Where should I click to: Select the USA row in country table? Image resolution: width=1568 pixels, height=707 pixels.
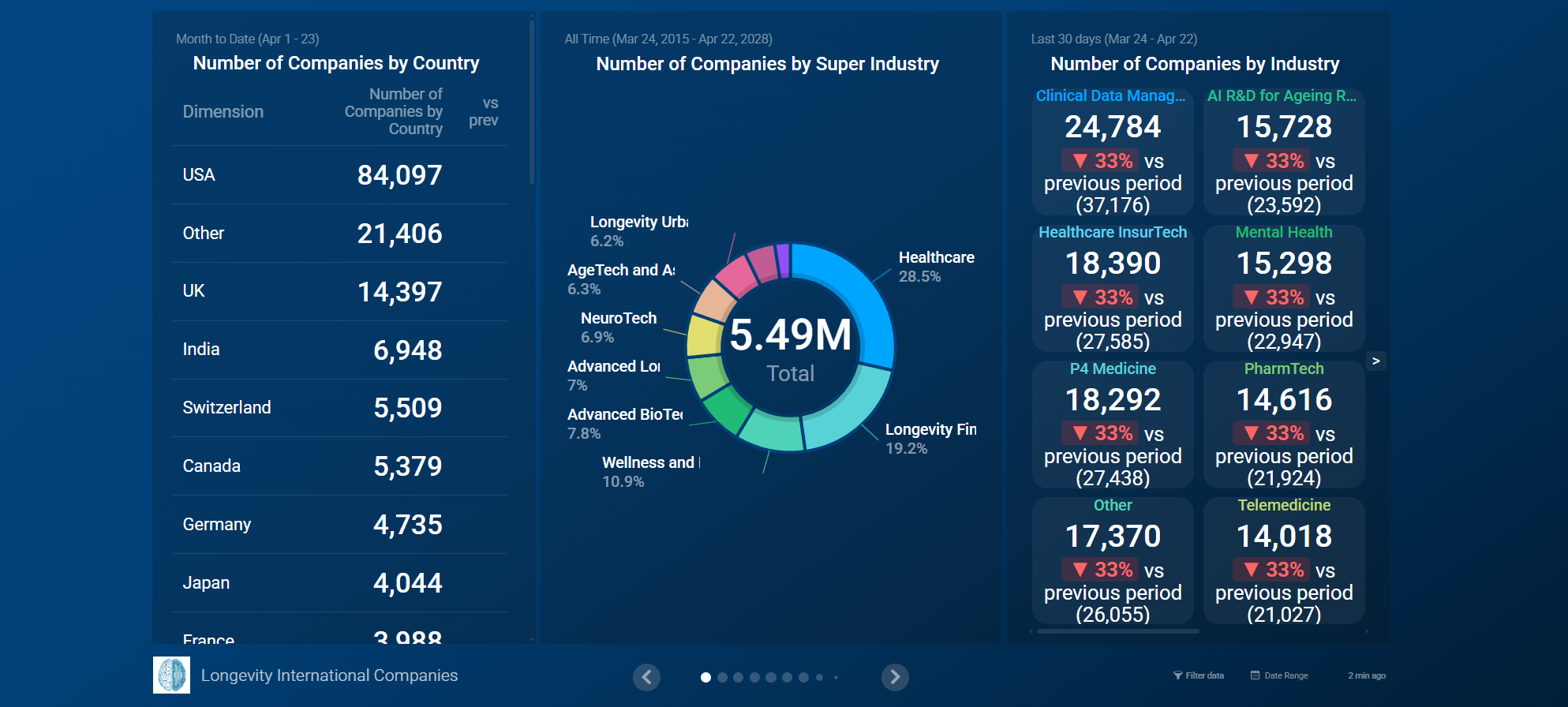coord(339,175)
